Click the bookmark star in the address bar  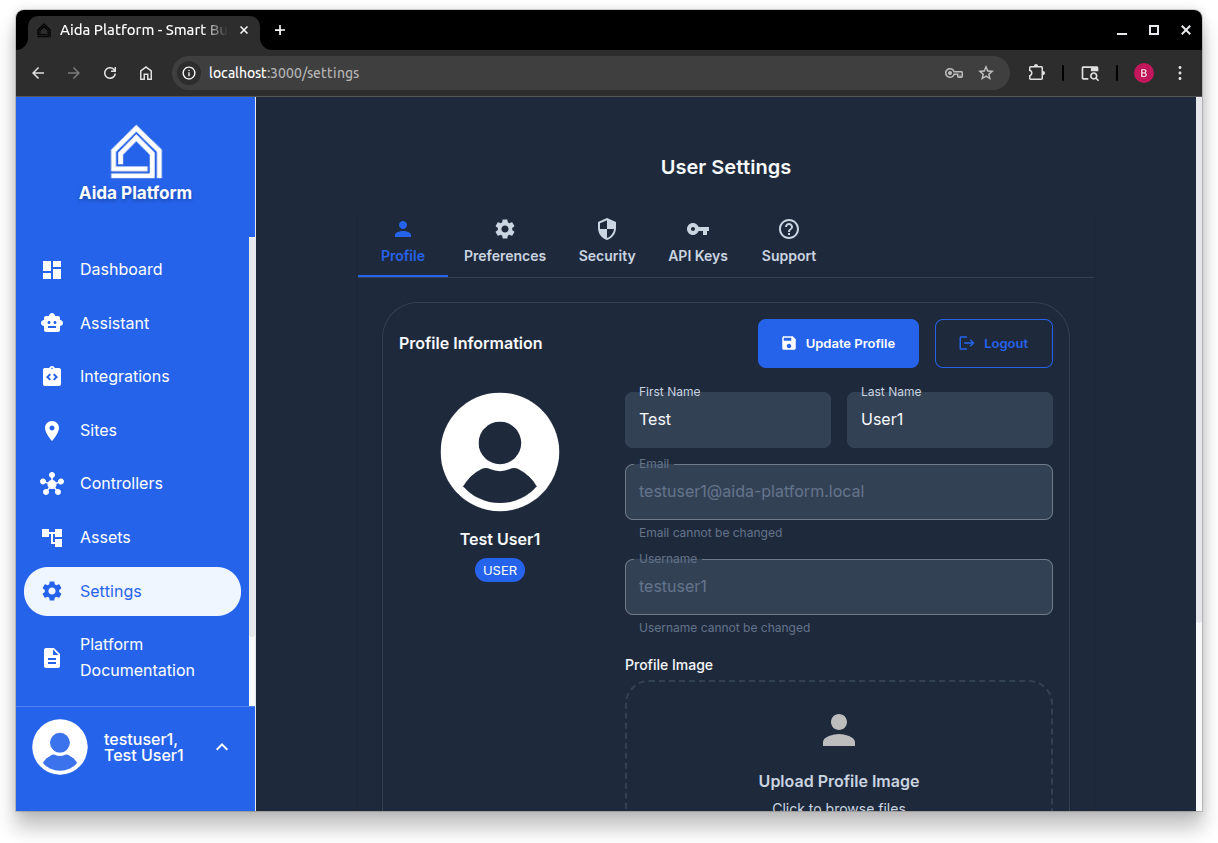click(x=985, y=72)
